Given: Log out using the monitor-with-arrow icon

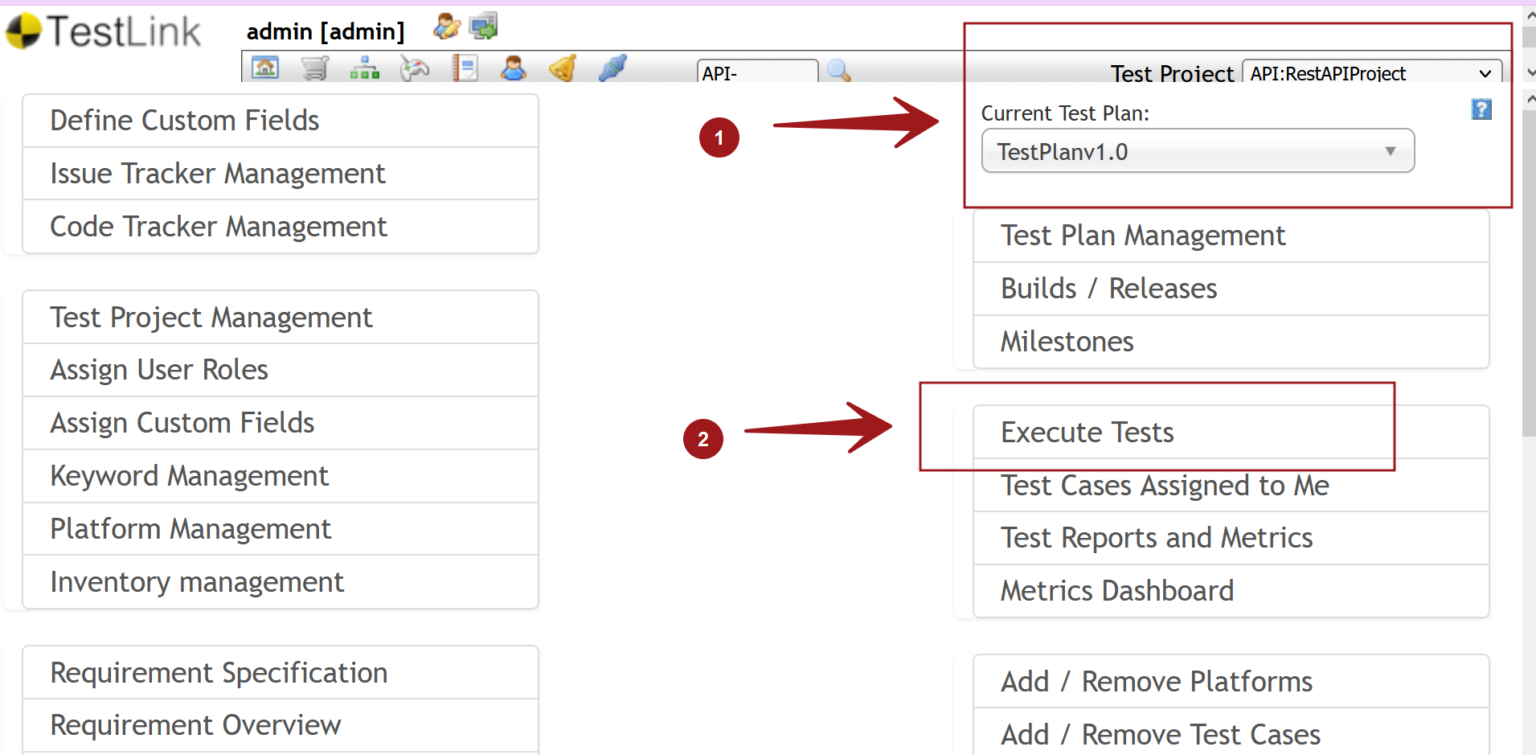Looking at the screenshot, I should click(x=484, y=27).
